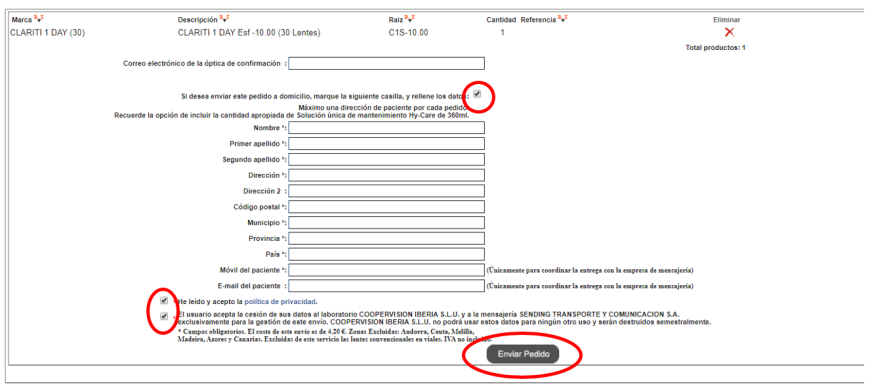
Task: Select the Código postal input field
Action: [387, 207]
